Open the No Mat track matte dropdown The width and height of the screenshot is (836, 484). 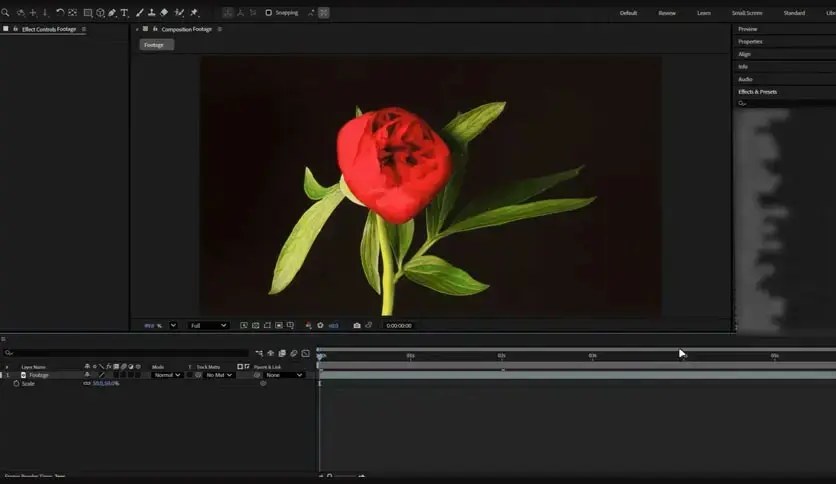point(219,375)
